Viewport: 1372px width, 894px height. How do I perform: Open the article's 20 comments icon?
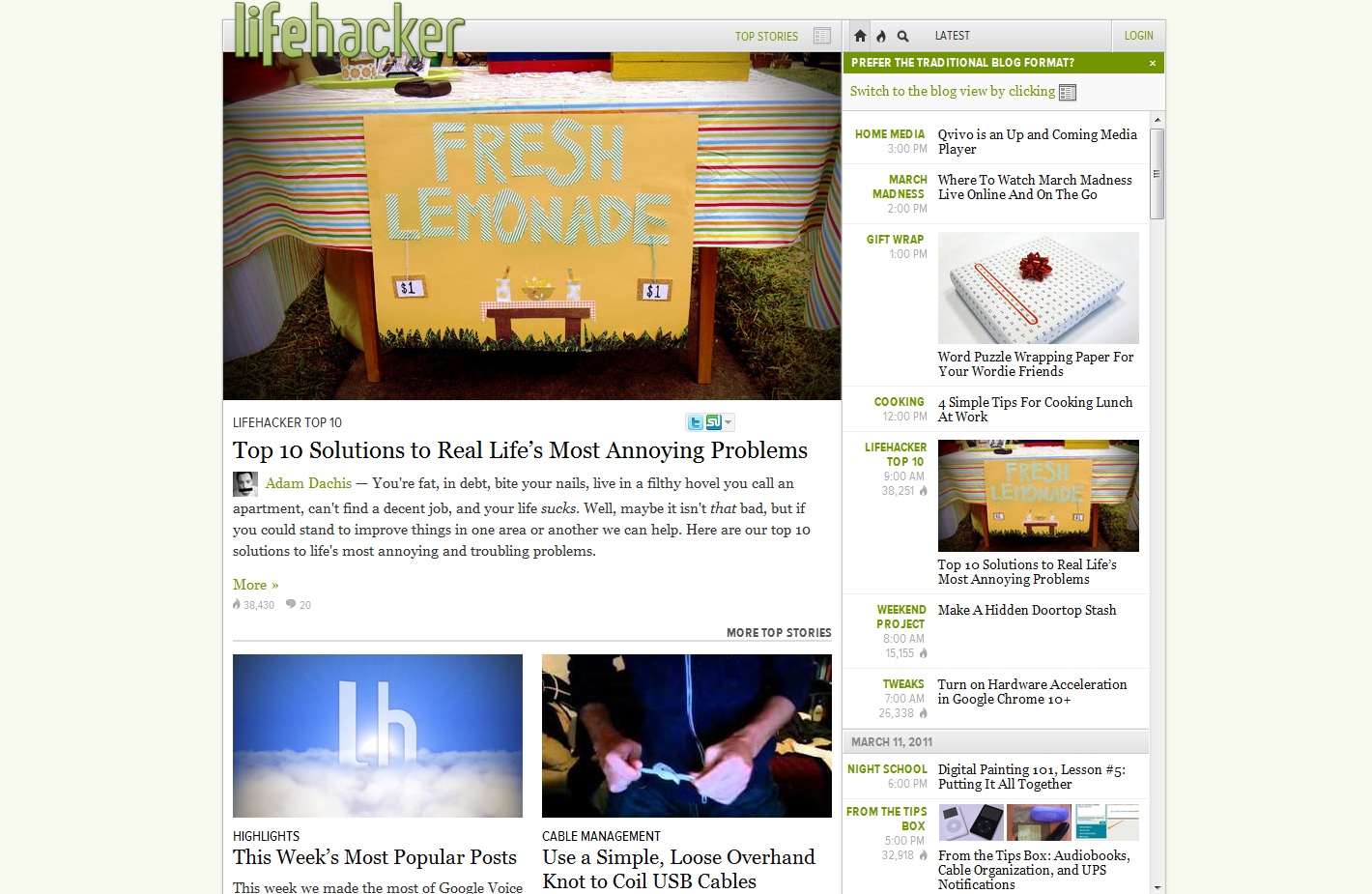click(x=298, y=605)
